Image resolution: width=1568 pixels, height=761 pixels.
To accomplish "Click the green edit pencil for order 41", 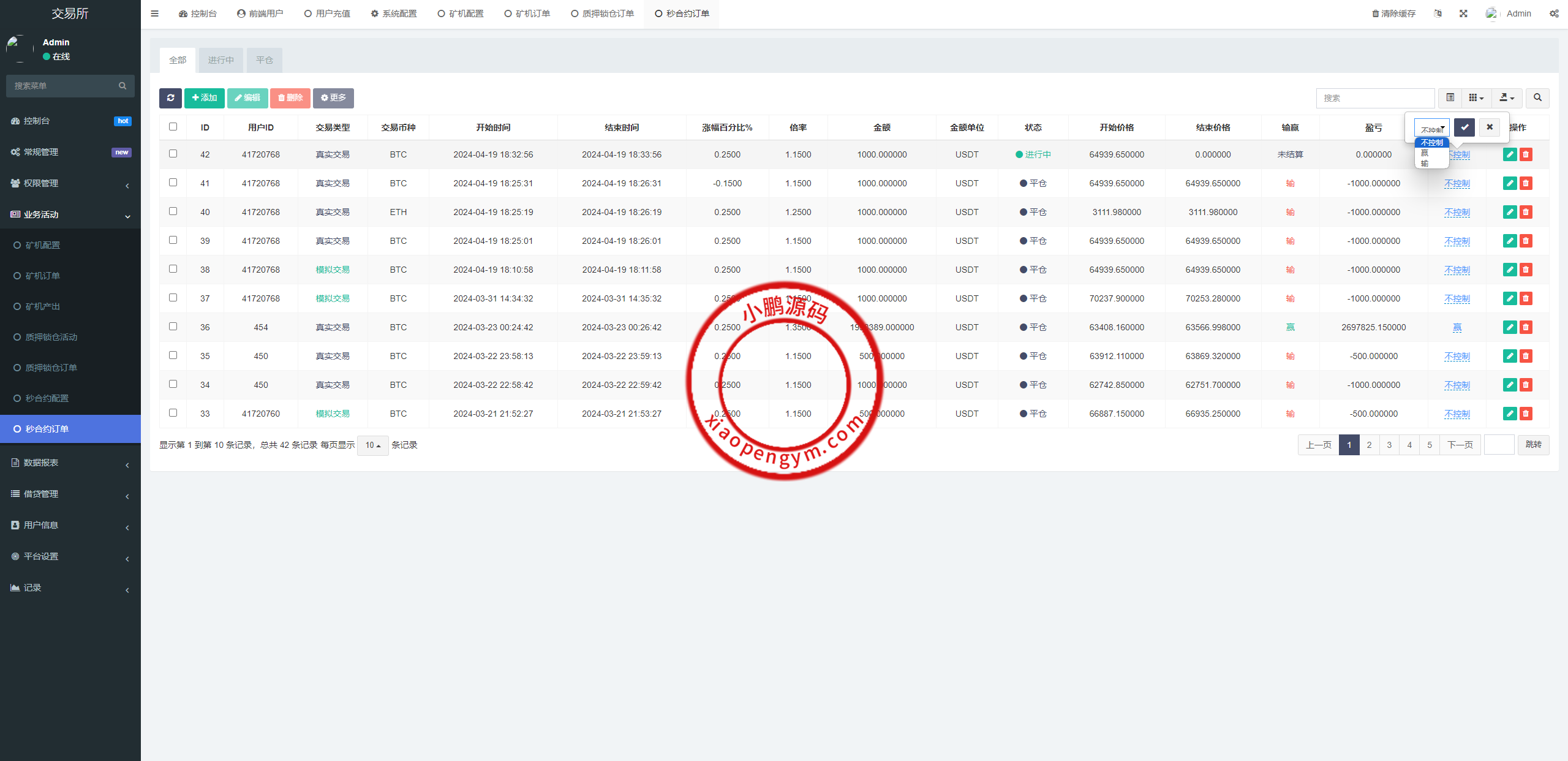I will tap(1510, 183).
